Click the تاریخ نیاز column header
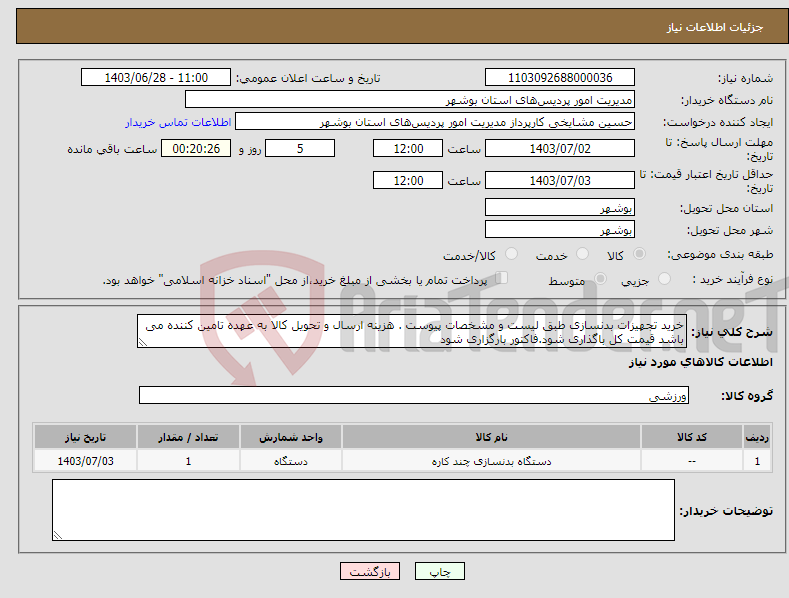This screenshot has height=598, width=789. click(x=86, y=437)
